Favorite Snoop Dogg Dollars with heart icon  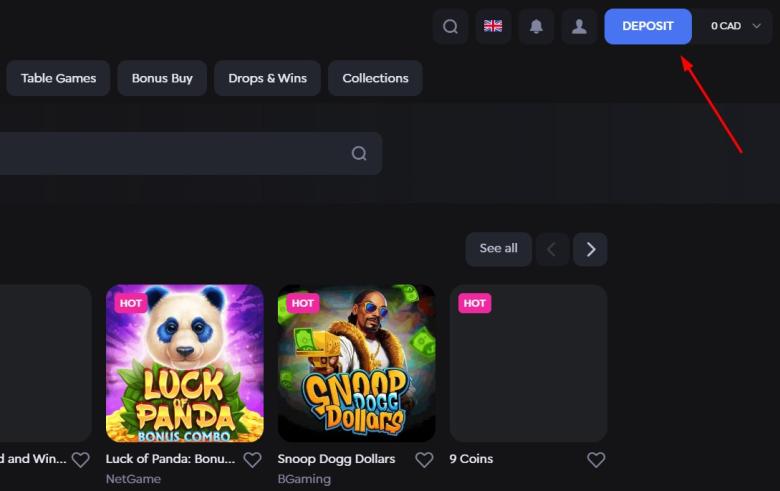click(424, 460)
